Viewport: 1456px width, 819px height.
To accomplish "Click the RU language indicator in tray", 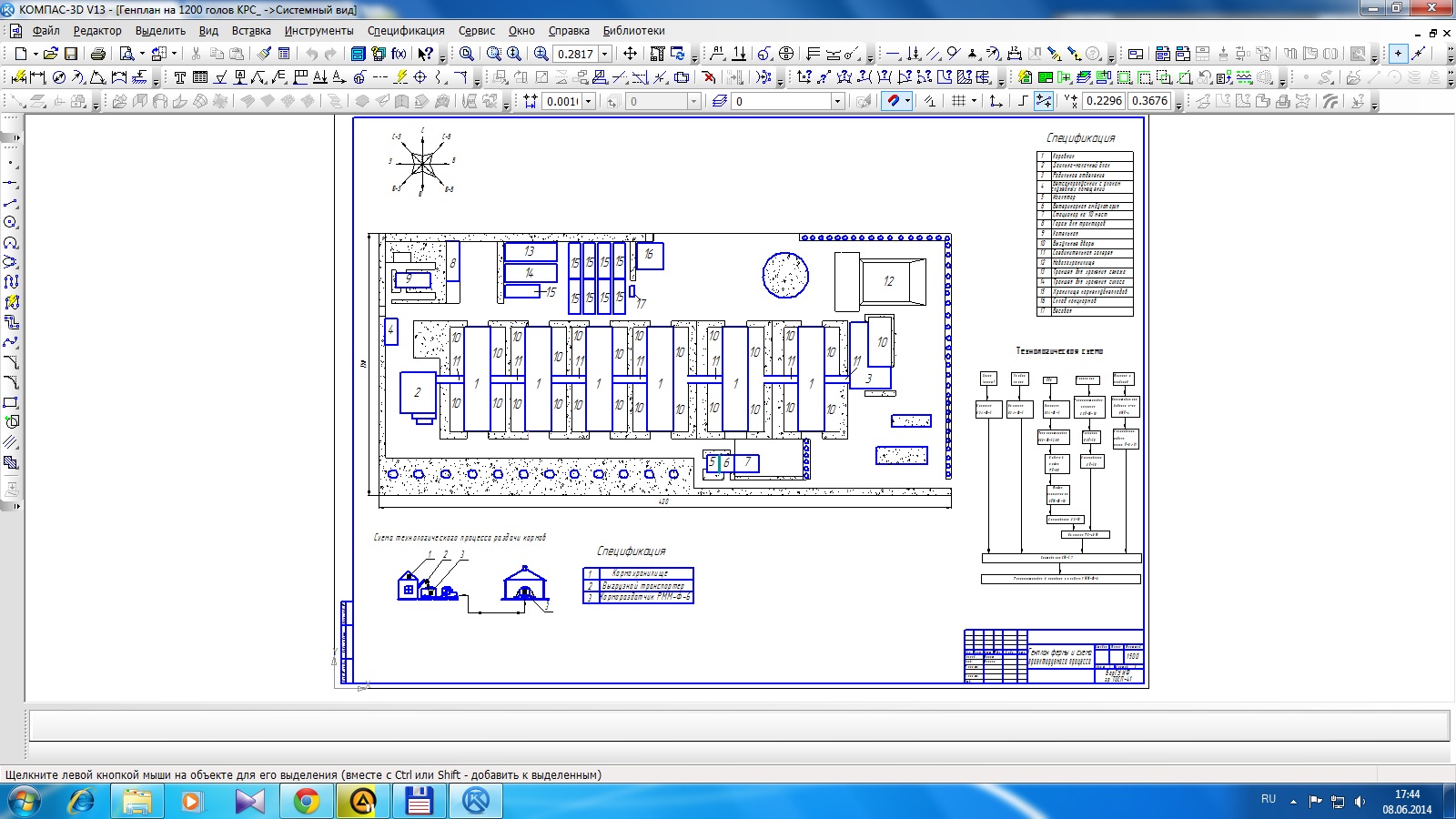I will coord(1269,799).
